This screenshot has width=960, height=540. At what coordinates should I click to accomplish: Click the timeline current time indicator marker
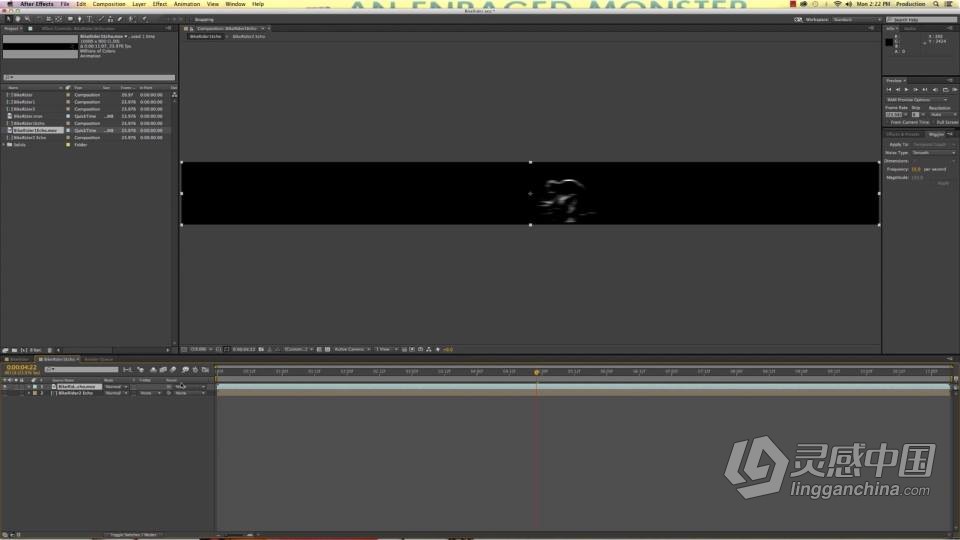pos(537,372)
